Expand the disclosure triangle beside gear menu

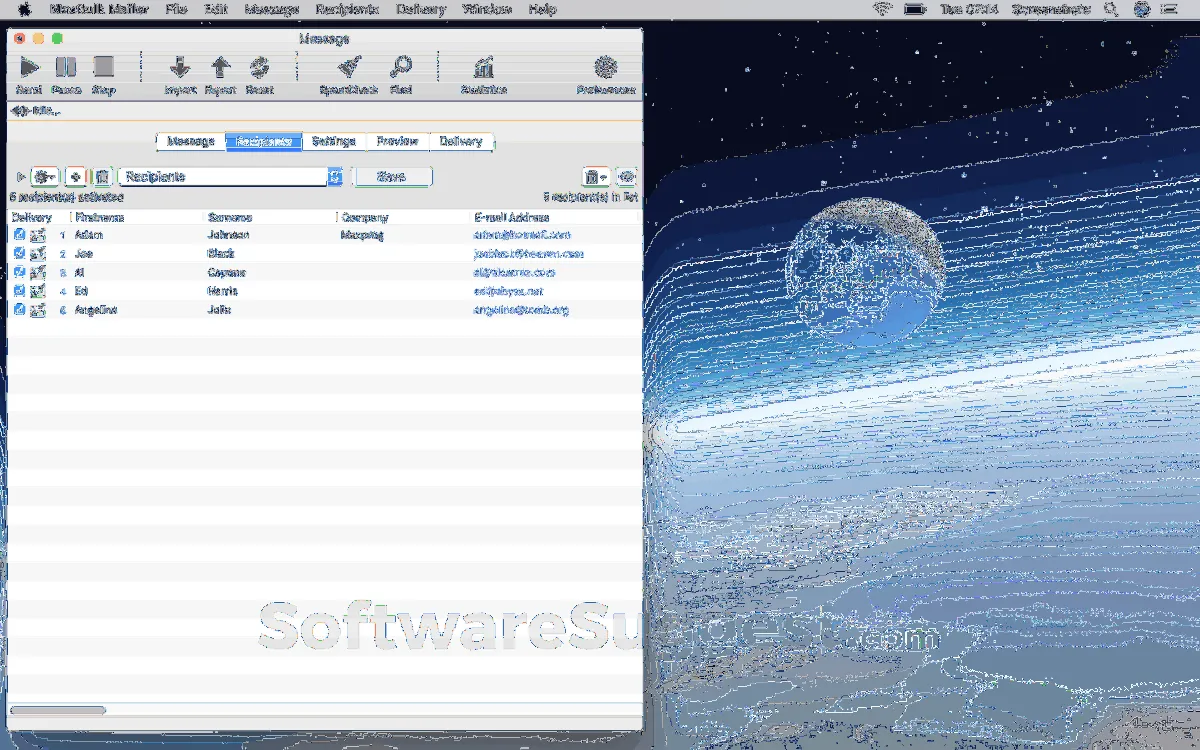[21, 177]
